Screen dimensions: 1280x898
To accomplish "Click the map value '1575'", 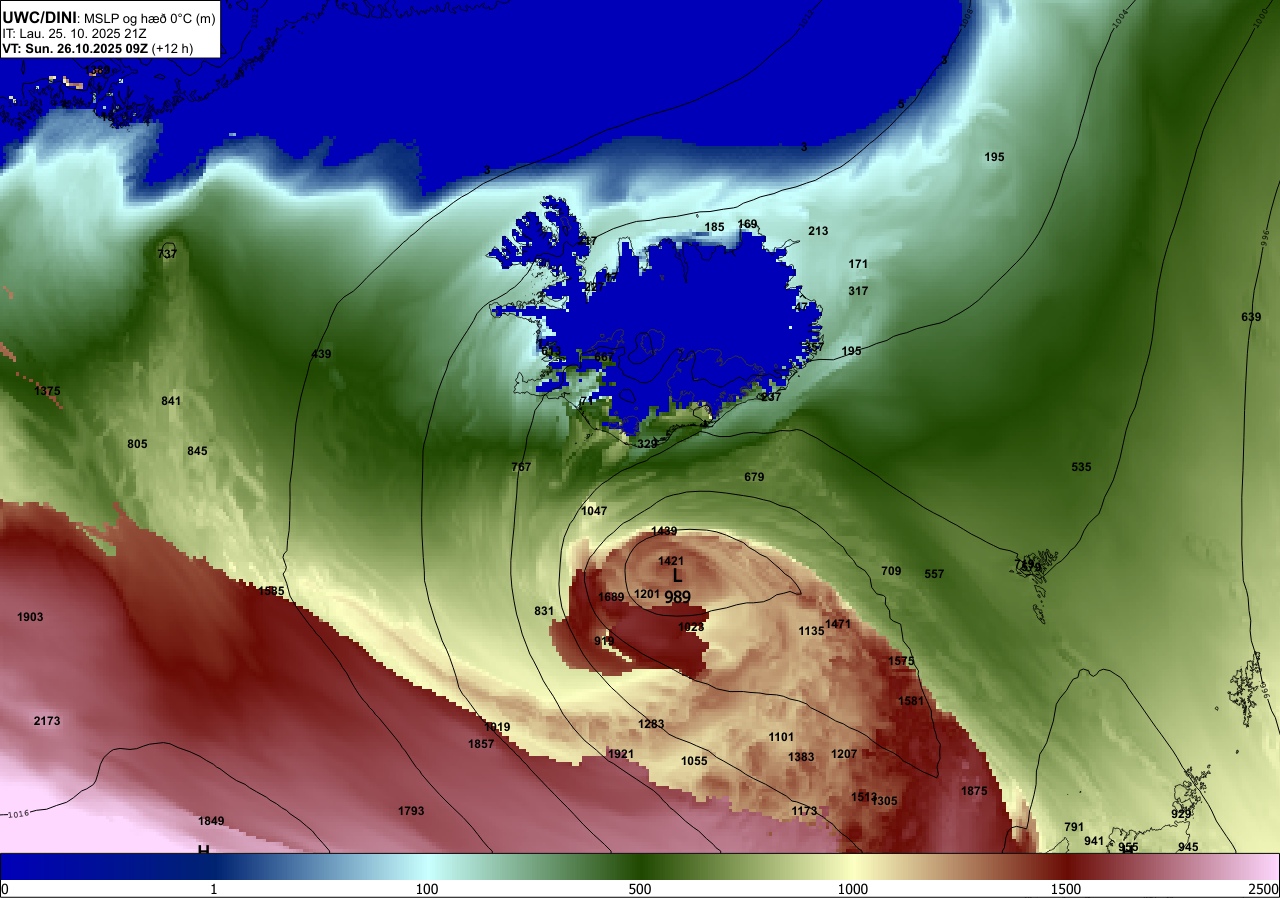I will tap(901, 661).
